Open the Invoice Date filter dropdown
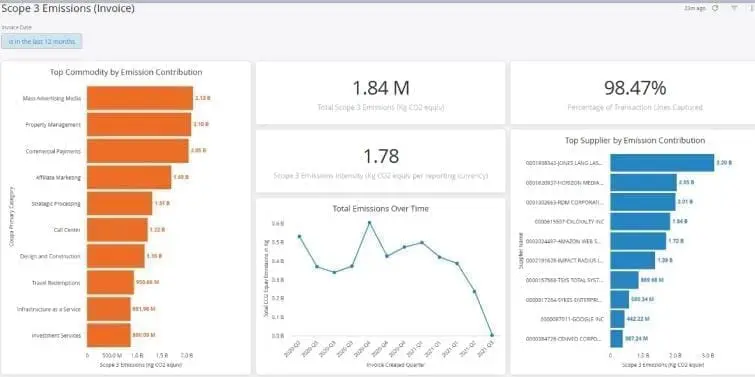This screenshot has height=377, width=755. (42, 41)
